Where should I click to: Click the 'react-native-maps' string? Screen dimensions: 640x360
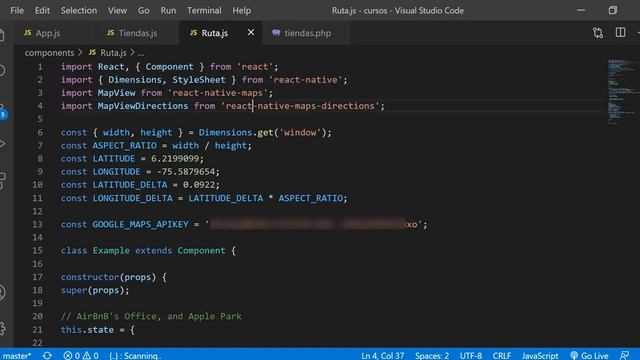click(218, 93)
